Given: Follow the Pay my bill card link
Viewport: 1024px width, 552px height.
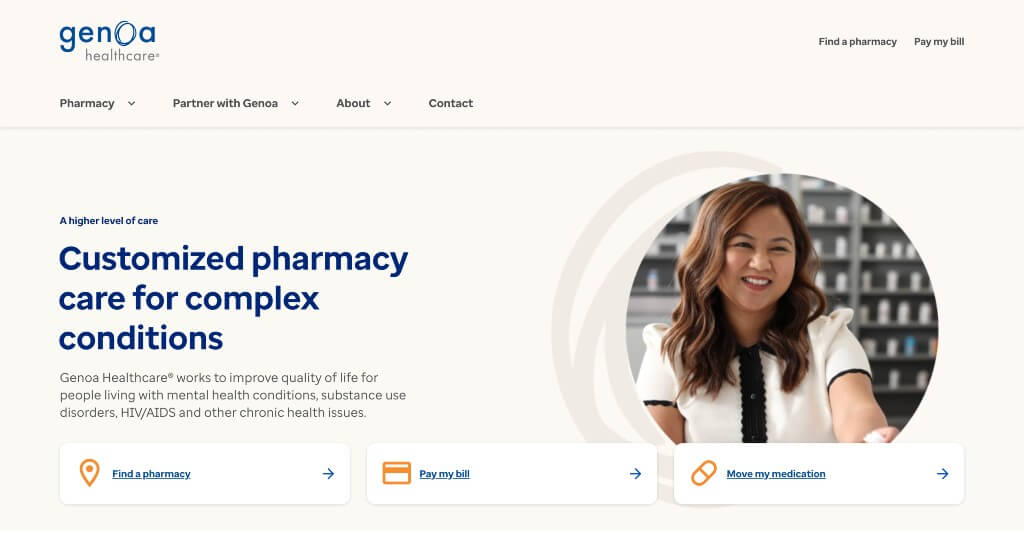Looking at the screenshot, I should click(444, 474).
